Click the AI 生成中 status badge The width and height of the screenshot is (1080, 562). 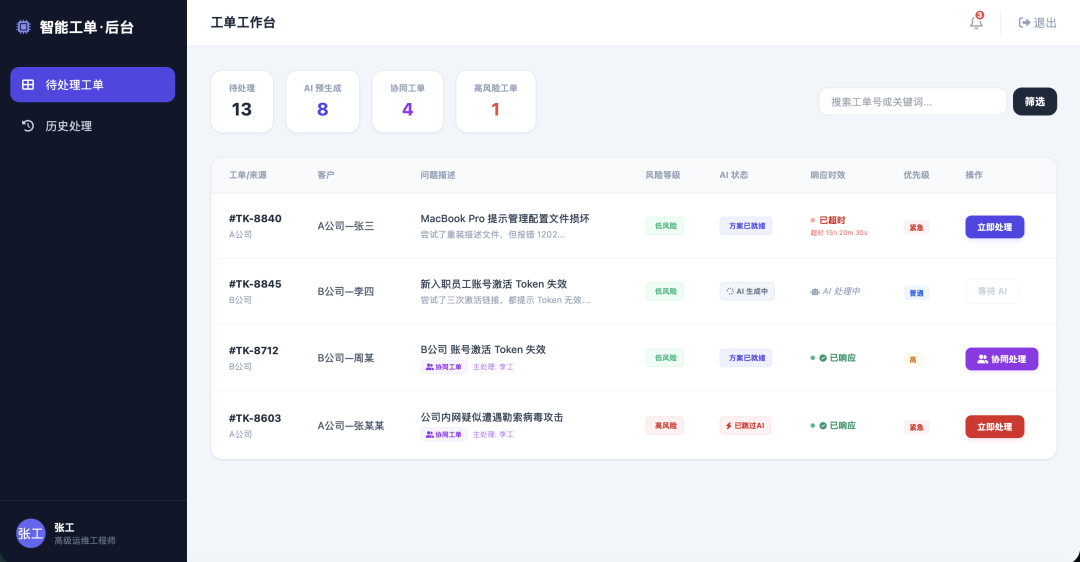(747, 291)
